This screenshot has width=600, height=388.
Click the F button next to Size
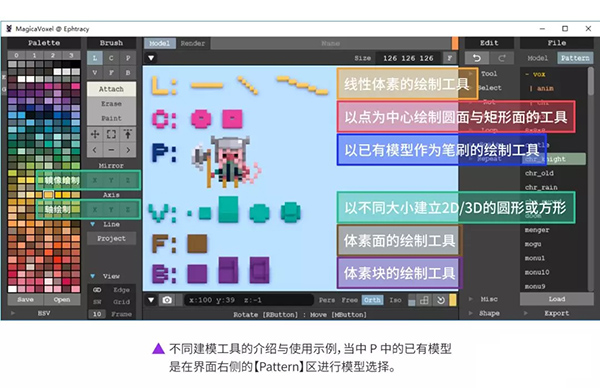pyautogui.click(x=450, y=58)
